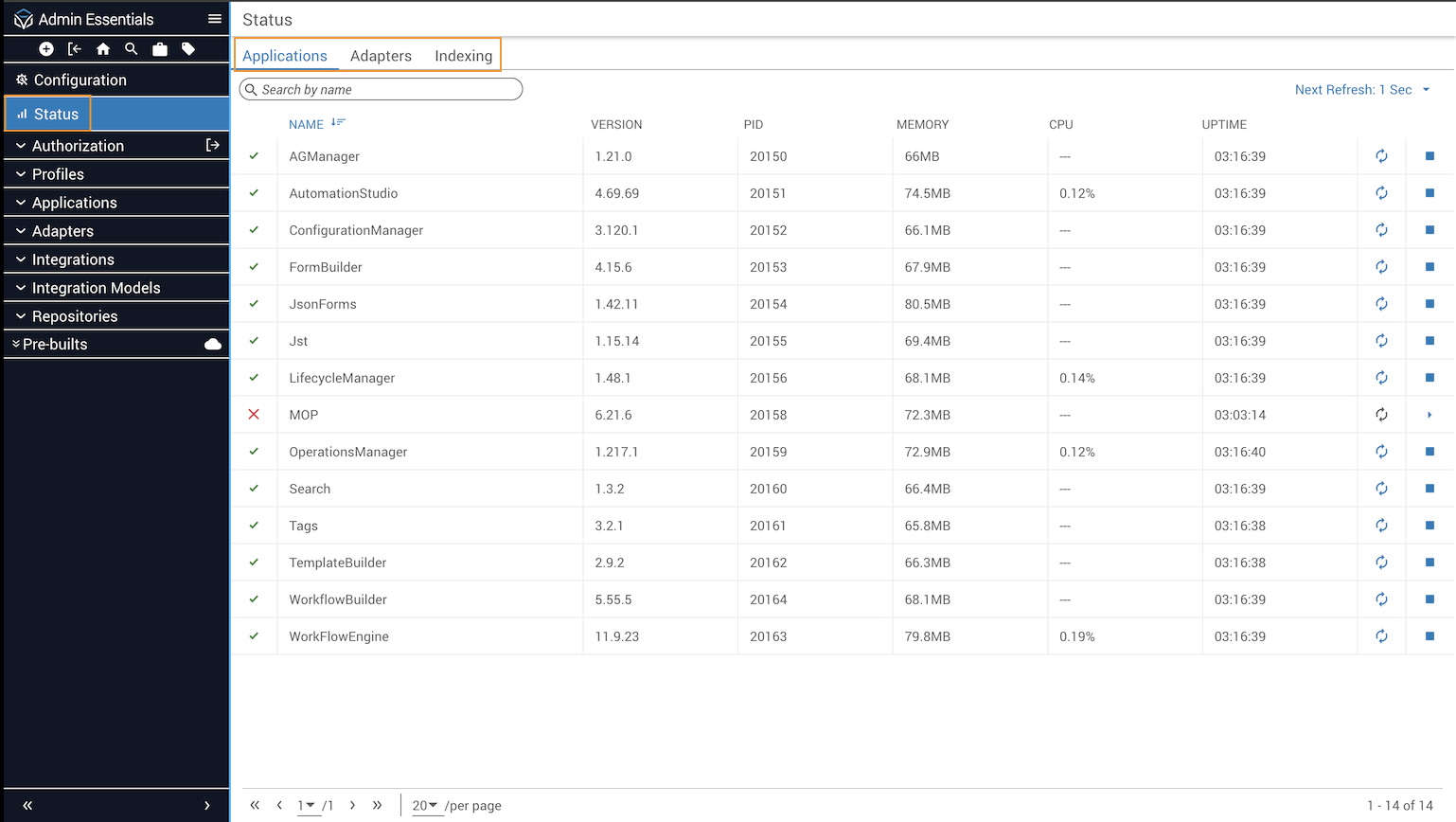Expand the Authorization section in sidebar
Screen dimensions: 1456x822
click(78, 146)
